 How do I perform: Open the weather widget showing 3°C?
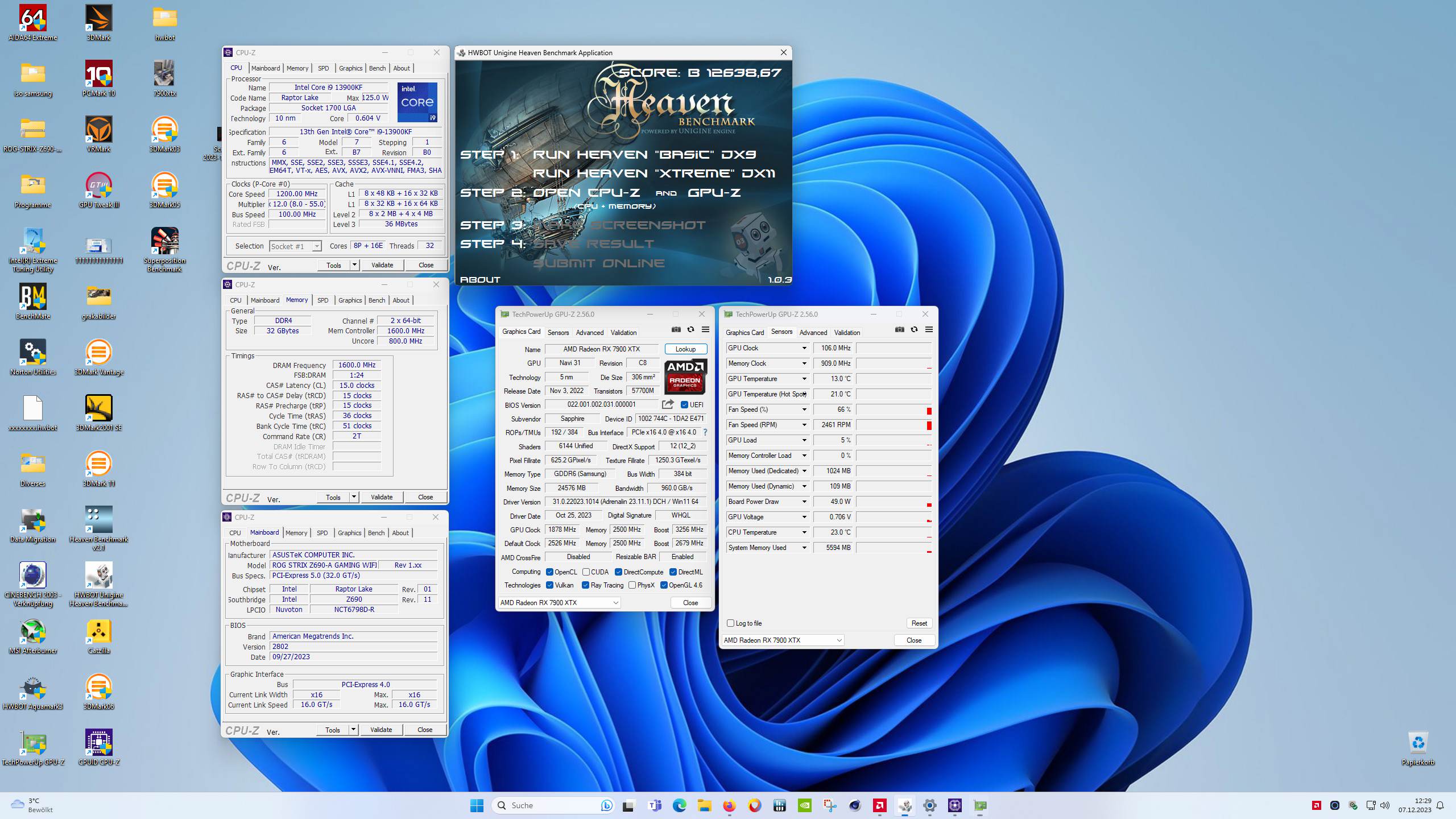coord(33,805)
